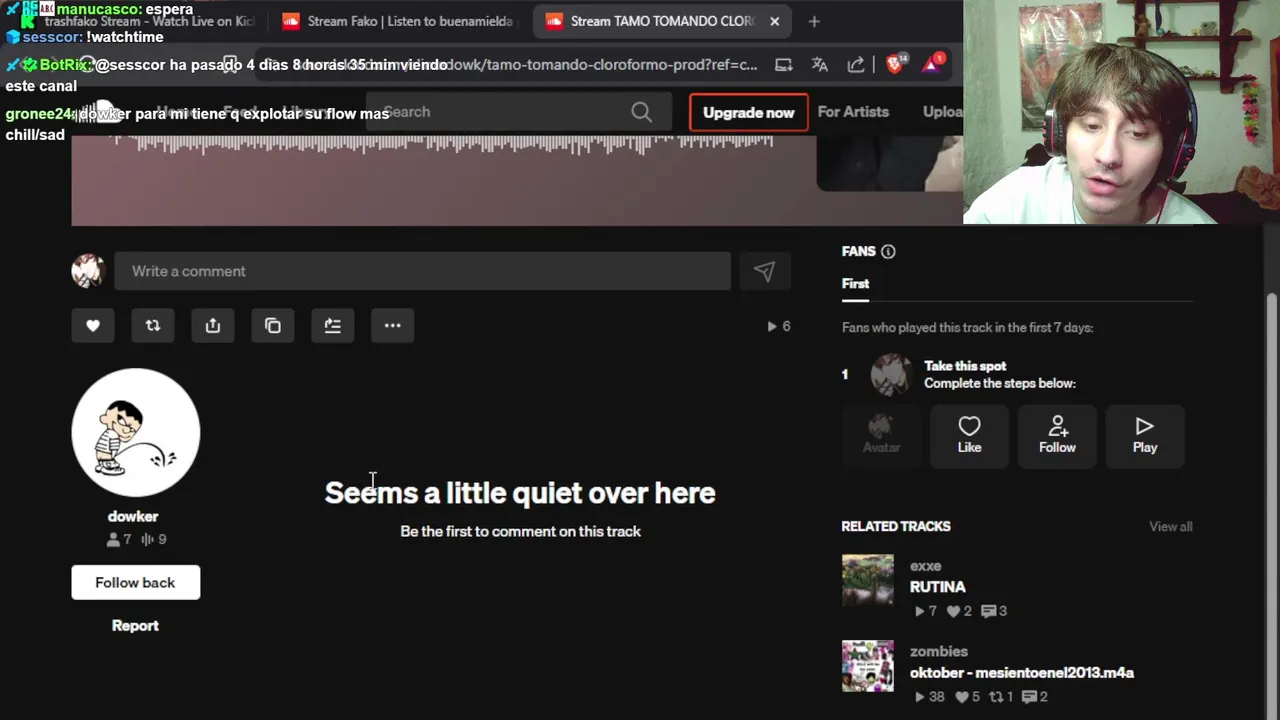Click the Follow step button in Fans panel

1057,435
